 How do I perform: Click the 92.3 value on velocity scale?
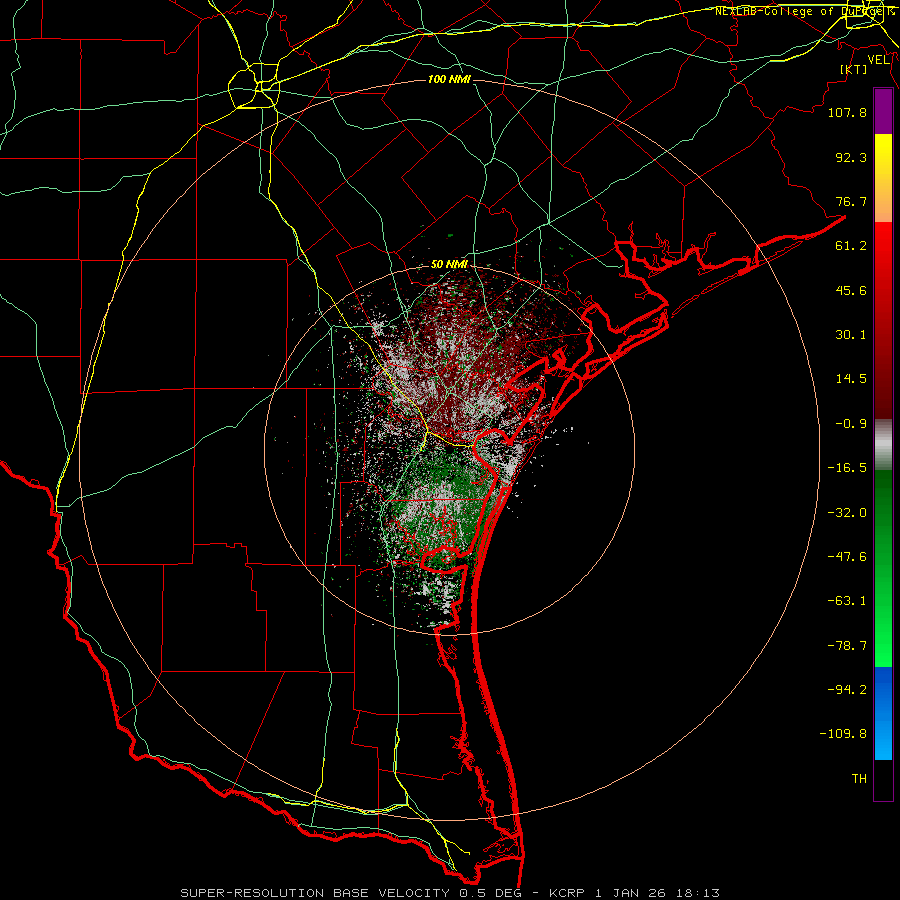pyautogui.click(x=851, y=157)
